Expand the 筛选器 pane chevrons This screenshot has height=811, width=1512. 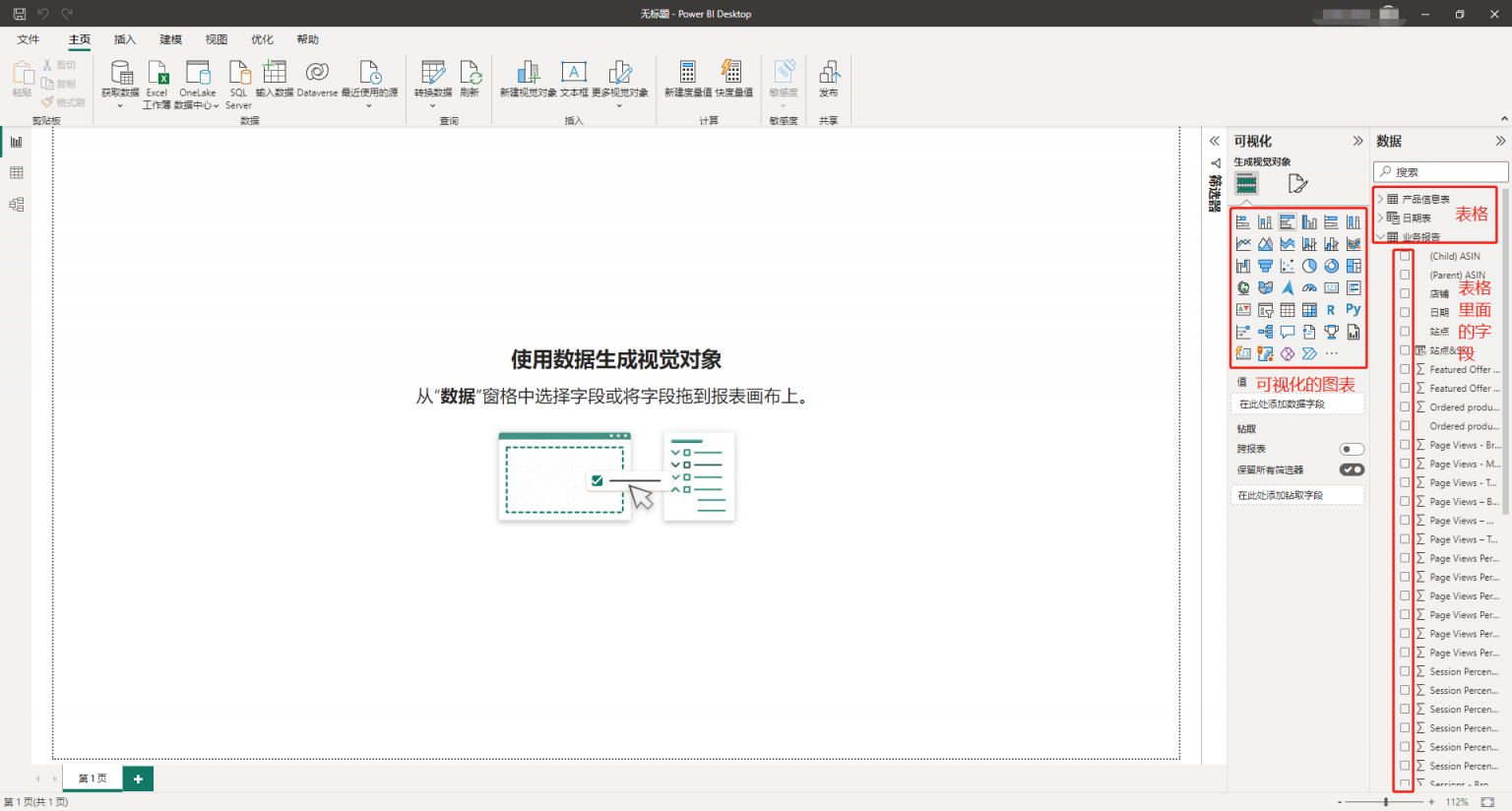pyautogui.click(x=1215, y=141)
